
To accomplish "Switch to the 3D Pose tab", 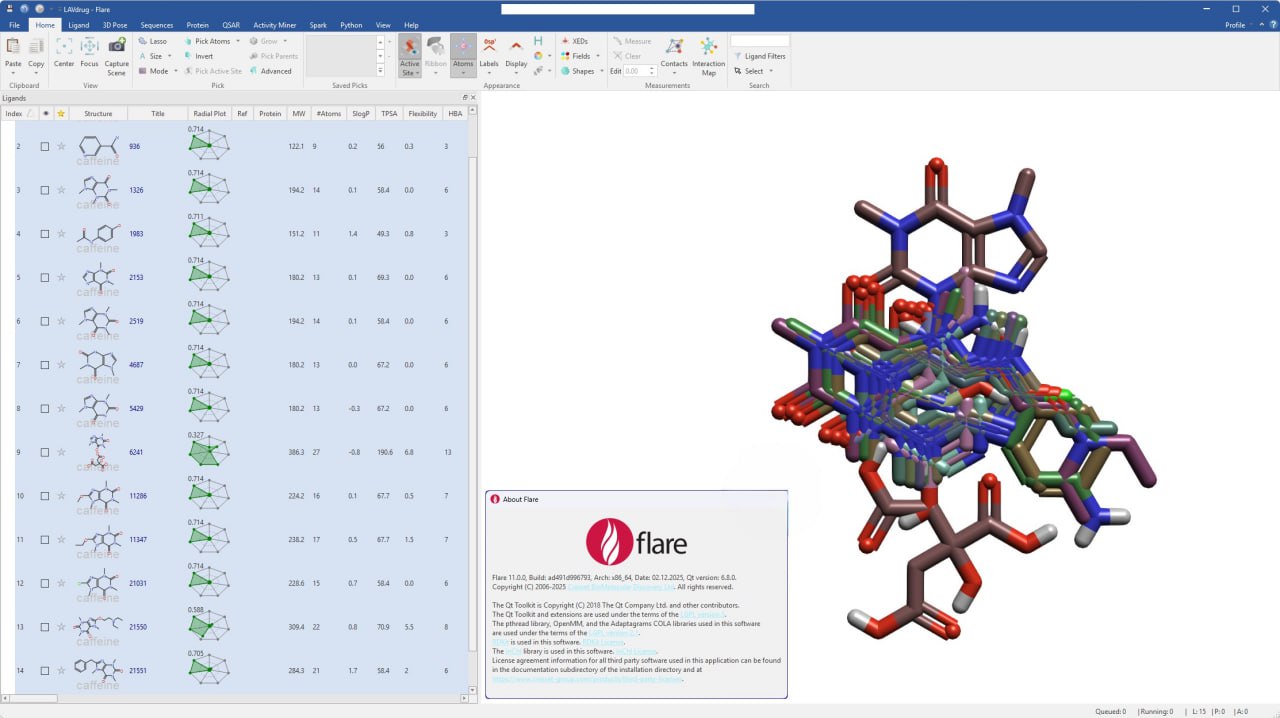I will tap(115, 24).
